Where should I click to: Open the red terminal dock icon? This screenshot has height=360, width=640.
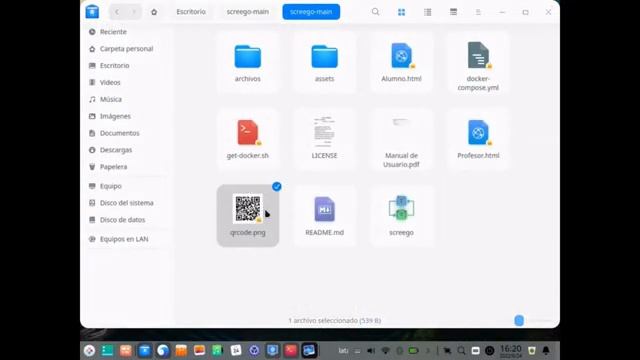(x=291, y=350)
